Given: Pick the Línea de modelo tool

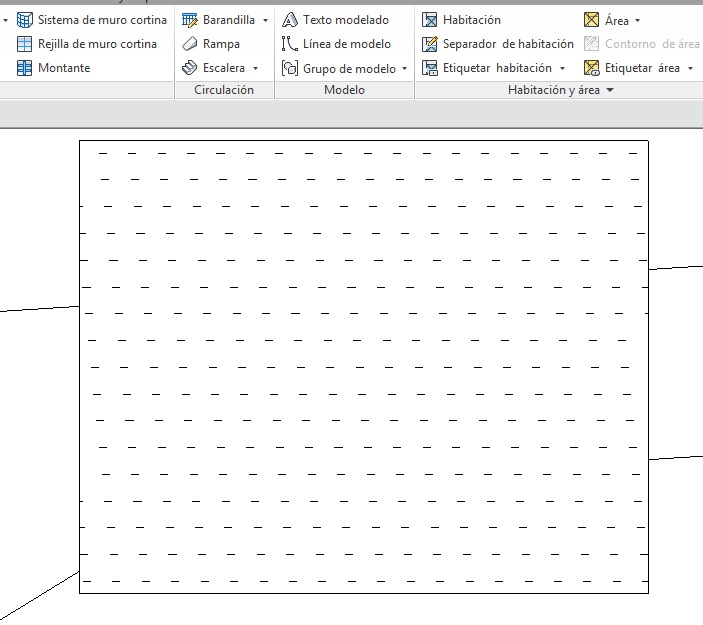Looking at the screenshot, I should click(x=346, y=44).
